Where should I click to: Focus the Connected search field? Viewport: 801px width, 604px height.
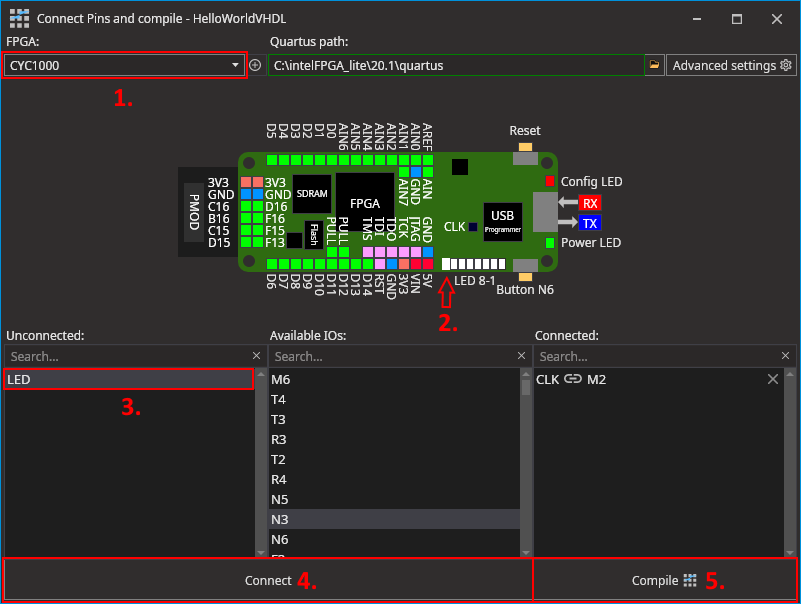657,356
